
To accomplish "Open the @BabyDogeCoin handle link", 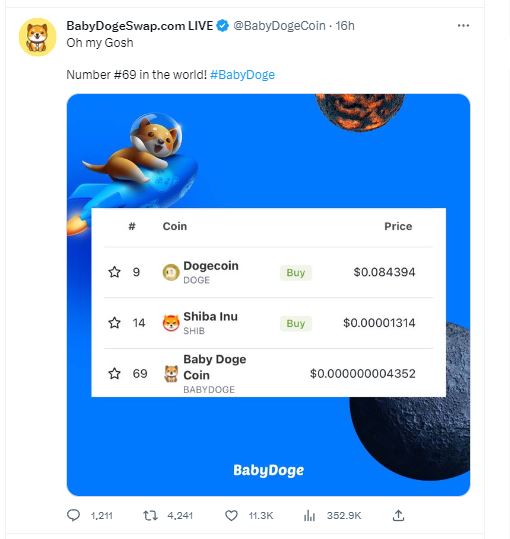I will [279, 26].
